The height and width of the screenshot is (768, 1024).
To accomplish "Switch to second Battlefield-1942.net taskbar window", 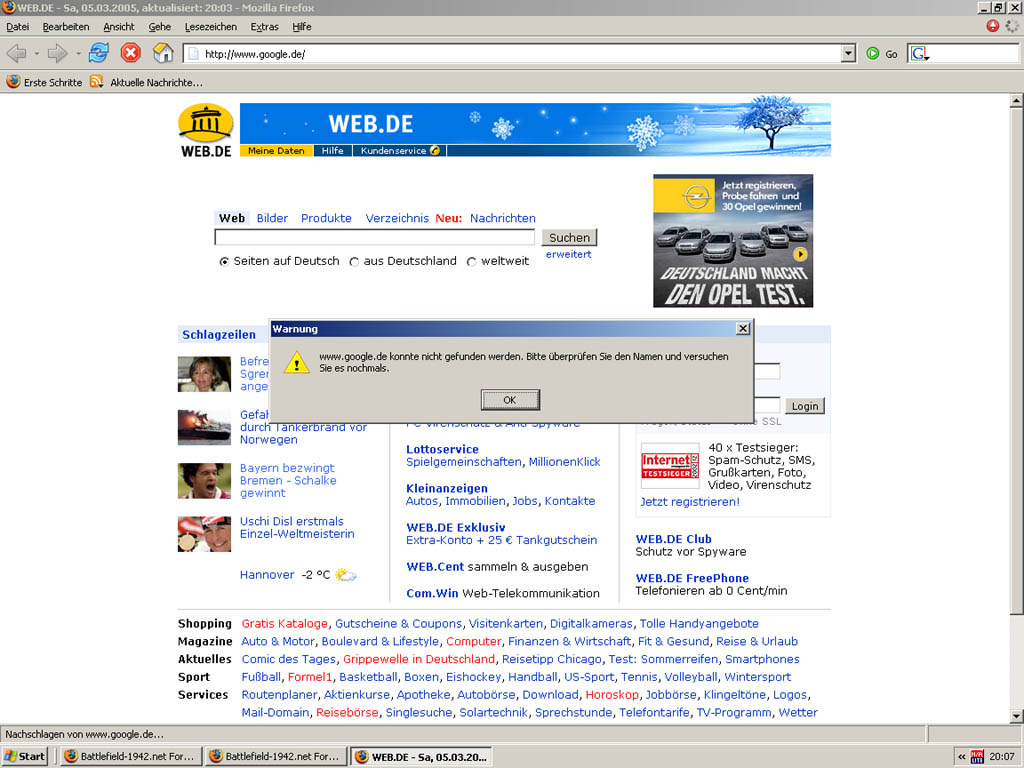I will (276, 756).
